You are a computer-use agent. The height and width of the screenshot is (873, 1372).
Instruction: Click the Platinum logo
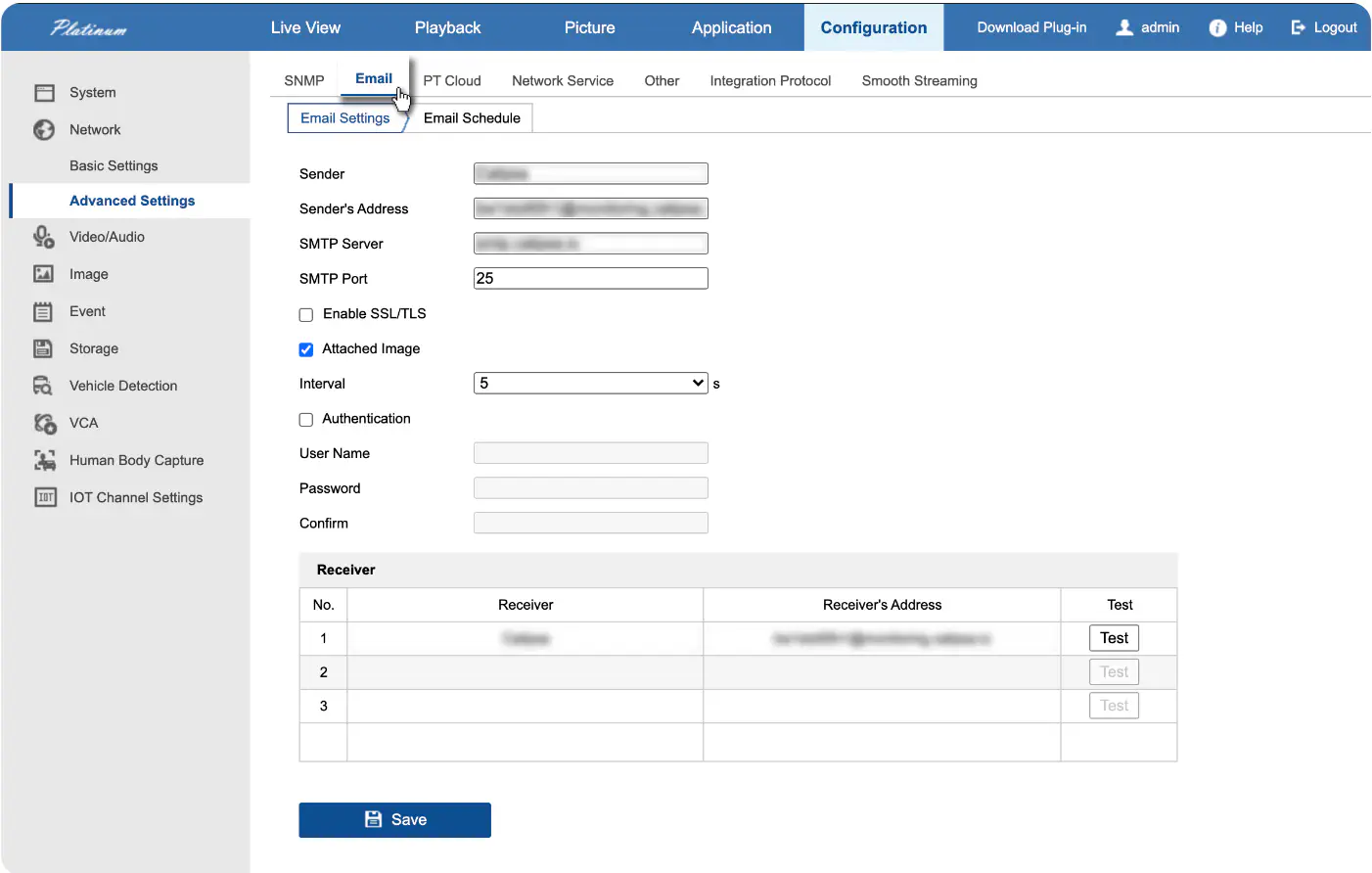point(89,28)
